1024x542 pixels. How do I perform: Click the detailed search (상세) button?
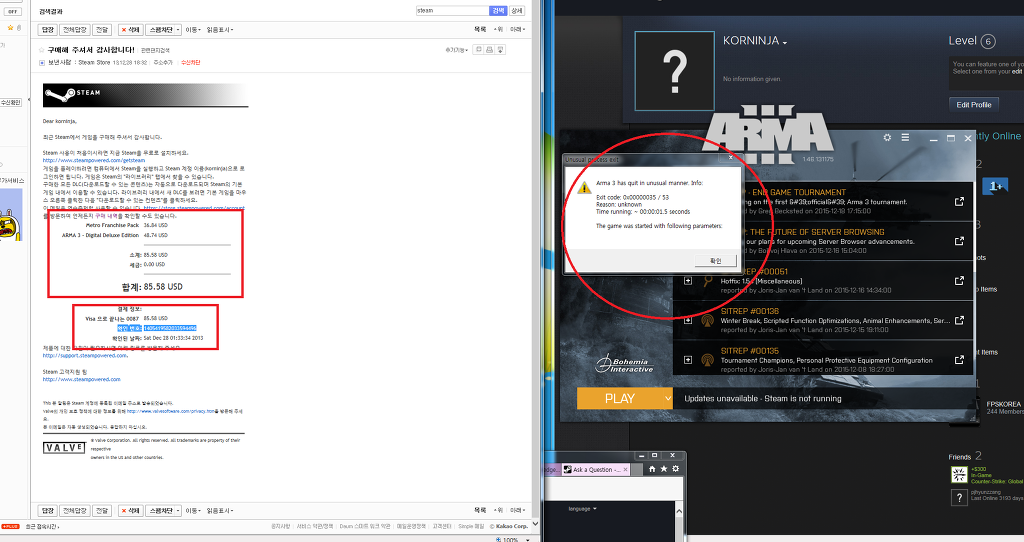517,10
